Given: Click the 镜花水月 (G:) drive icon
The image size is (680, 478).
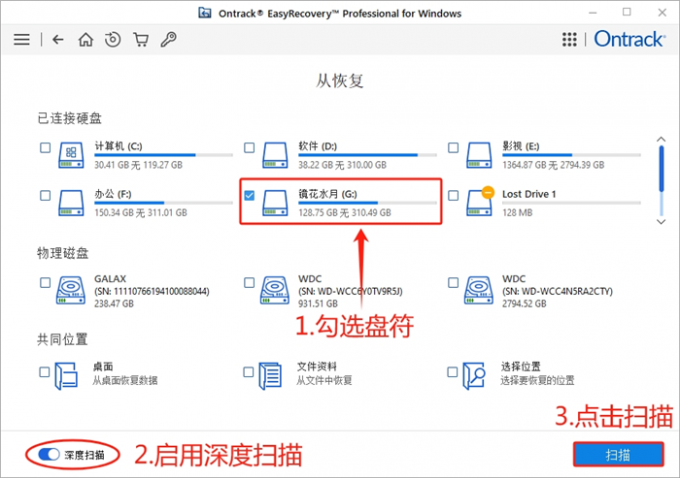Looking at the screenshot, I should [275, 203].
